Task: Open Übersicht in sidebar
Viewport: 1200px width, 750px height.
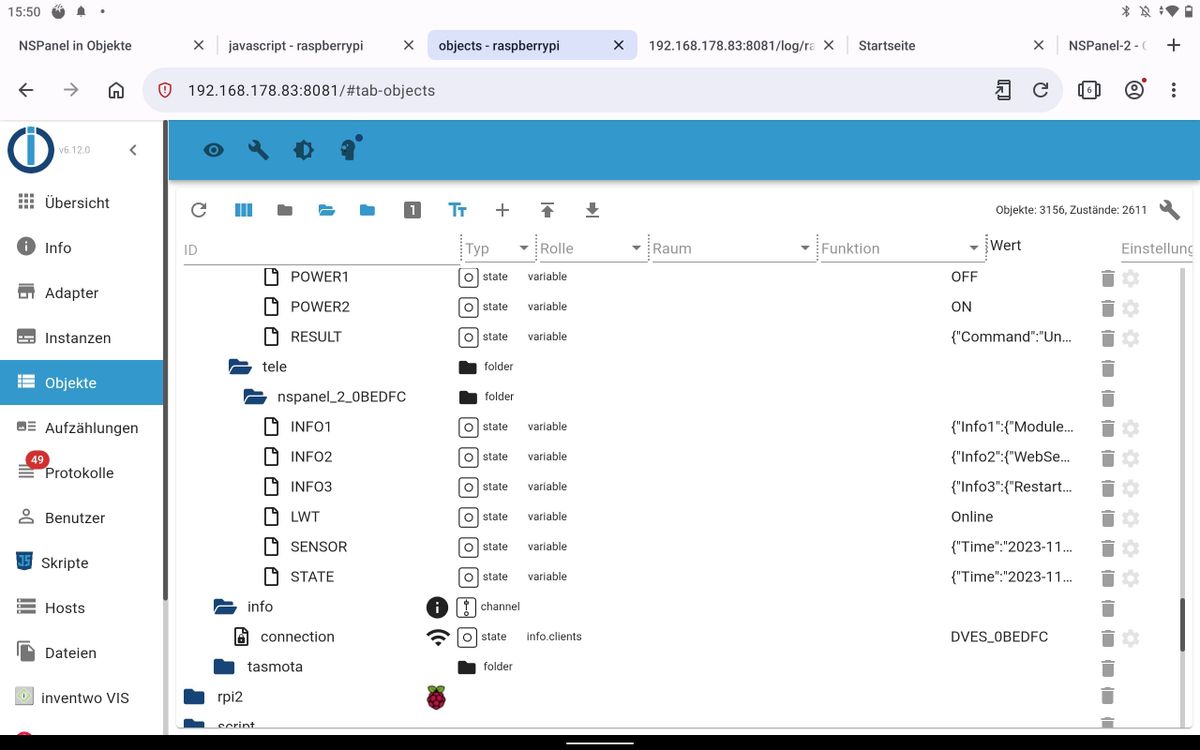Action: point(81,202)
